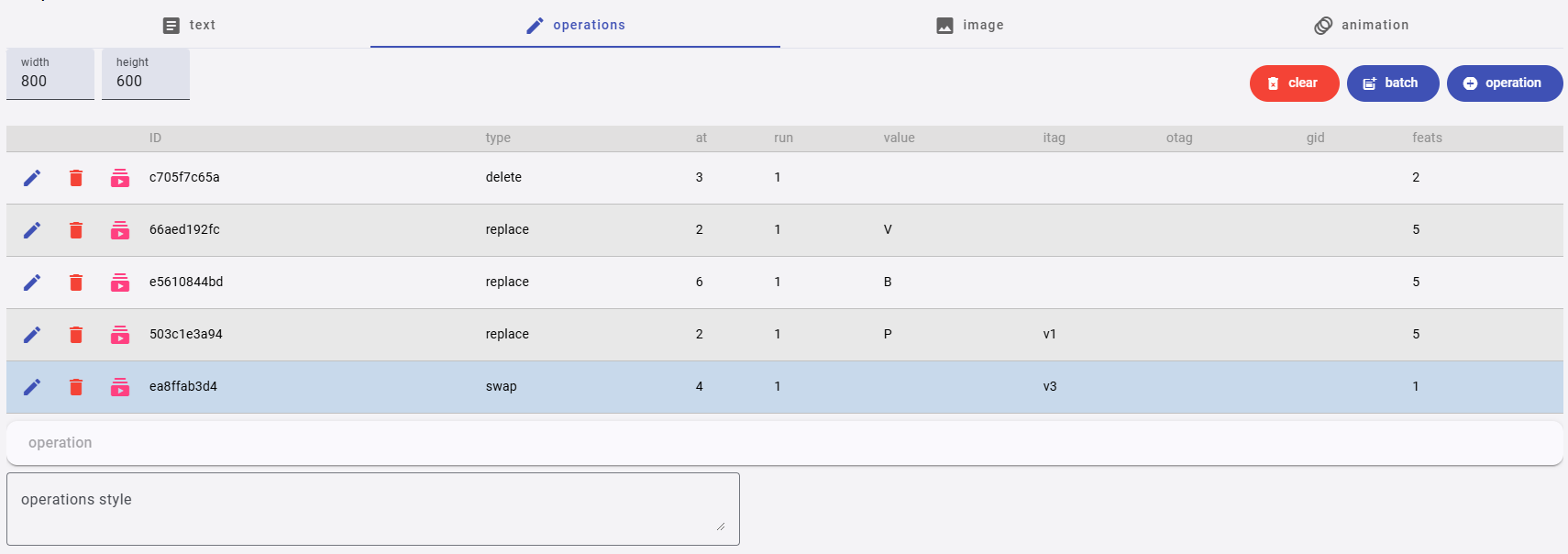Click the batch button

point(1392,83)
